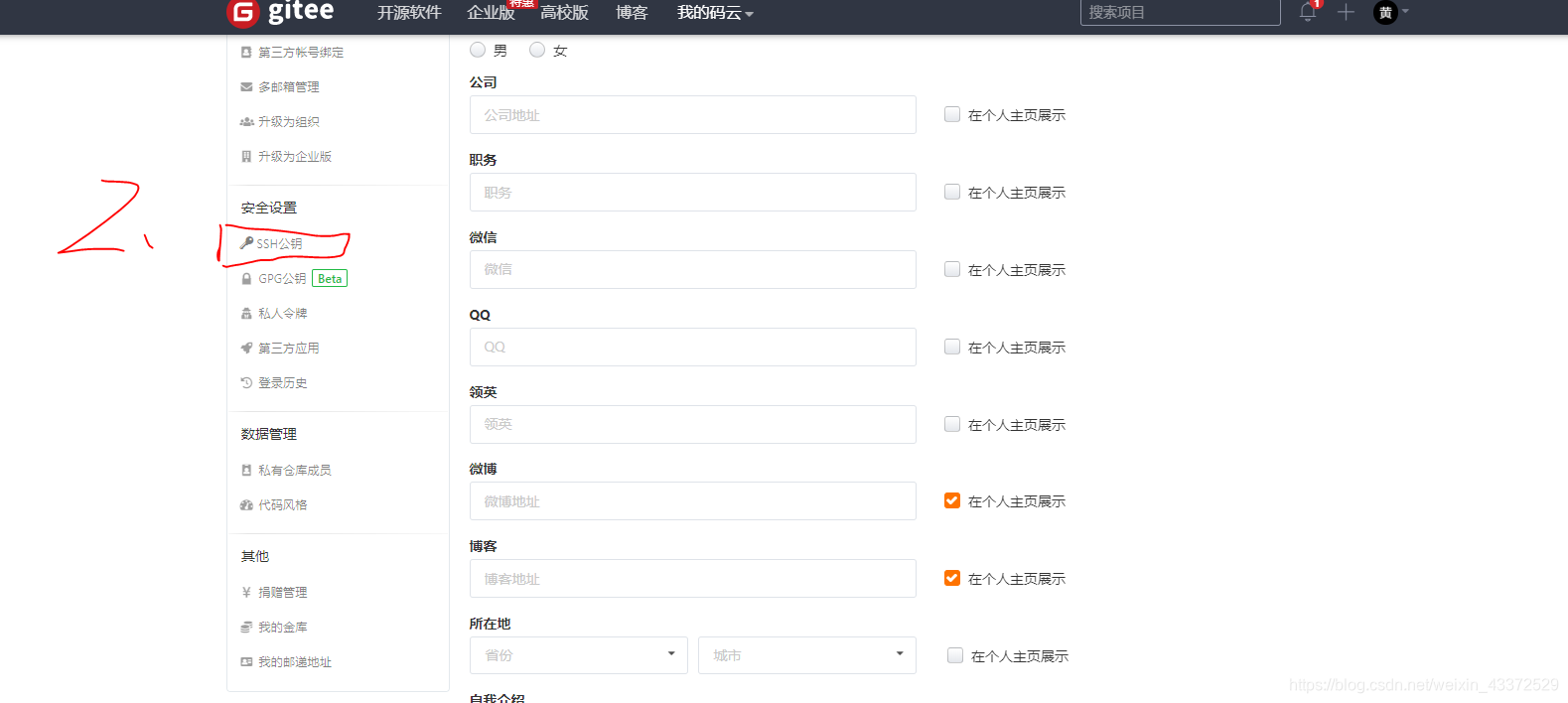This screenshot has width=1568, height=703.
Task: Open 私有仓库成员 page
Action: click(295, 470)
